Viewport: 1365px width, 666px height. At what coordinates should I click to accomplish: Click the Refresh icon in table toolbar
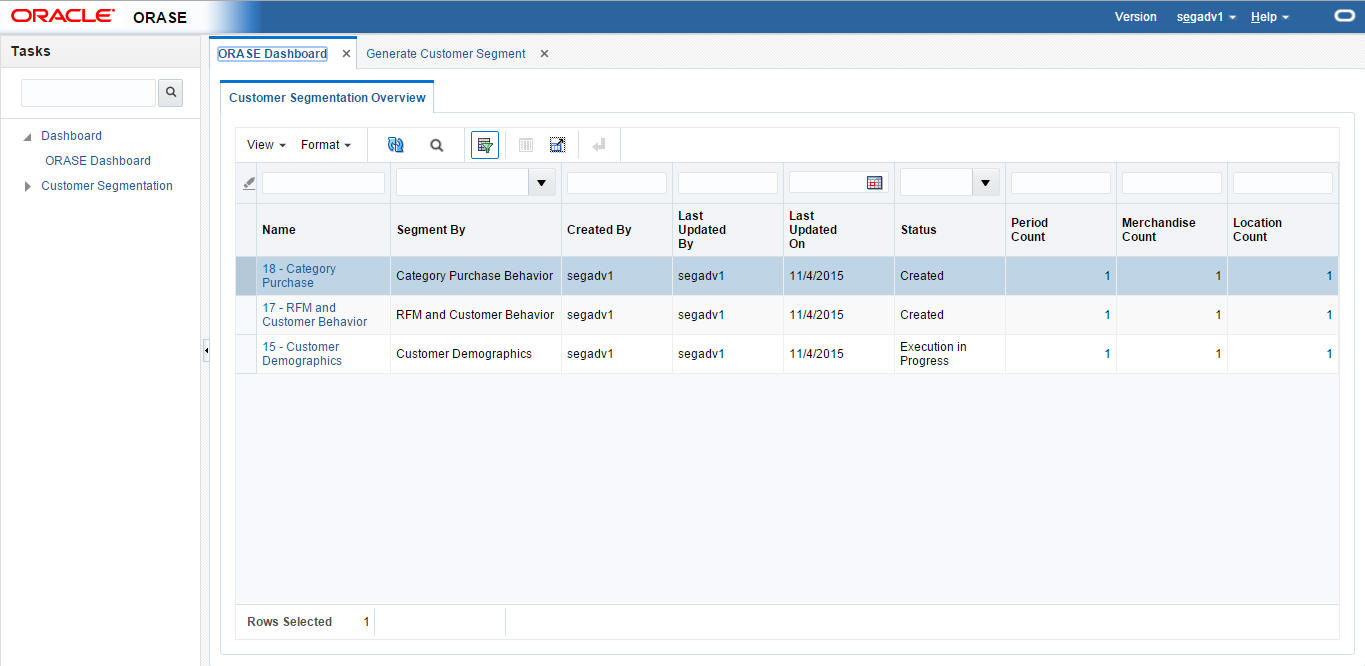pyautogui.click(x=396, y=145)
